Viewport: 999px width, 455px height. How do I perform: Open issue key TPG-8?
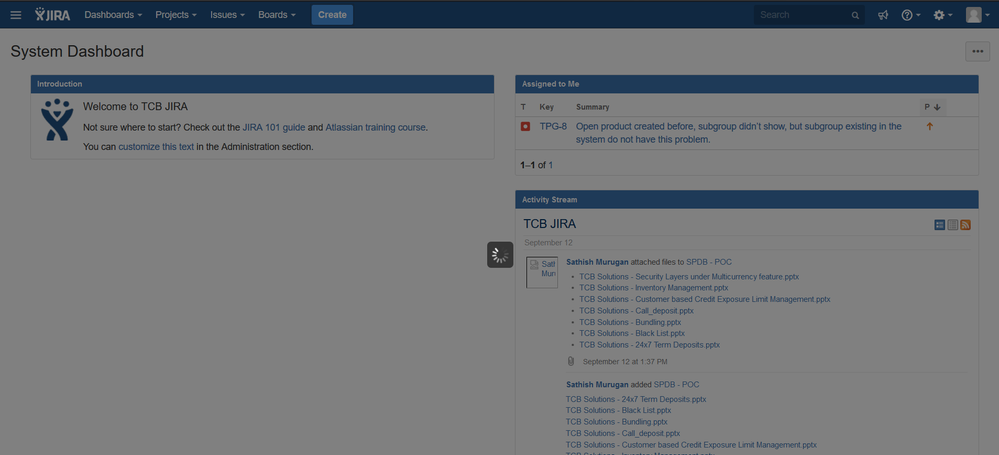(x=553, y=126)
